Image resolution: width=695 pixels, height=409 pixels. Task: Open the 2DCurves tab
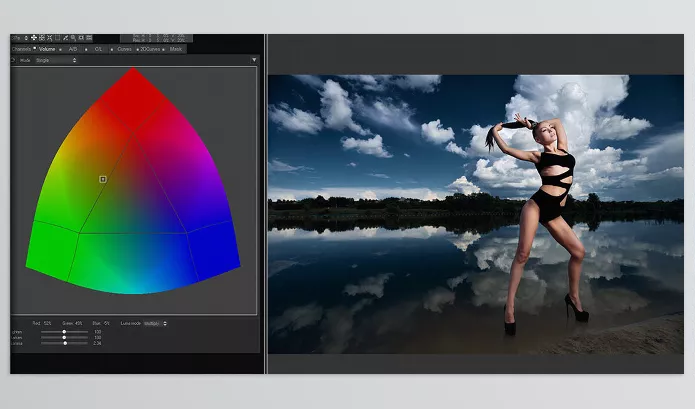pos(148,49)
